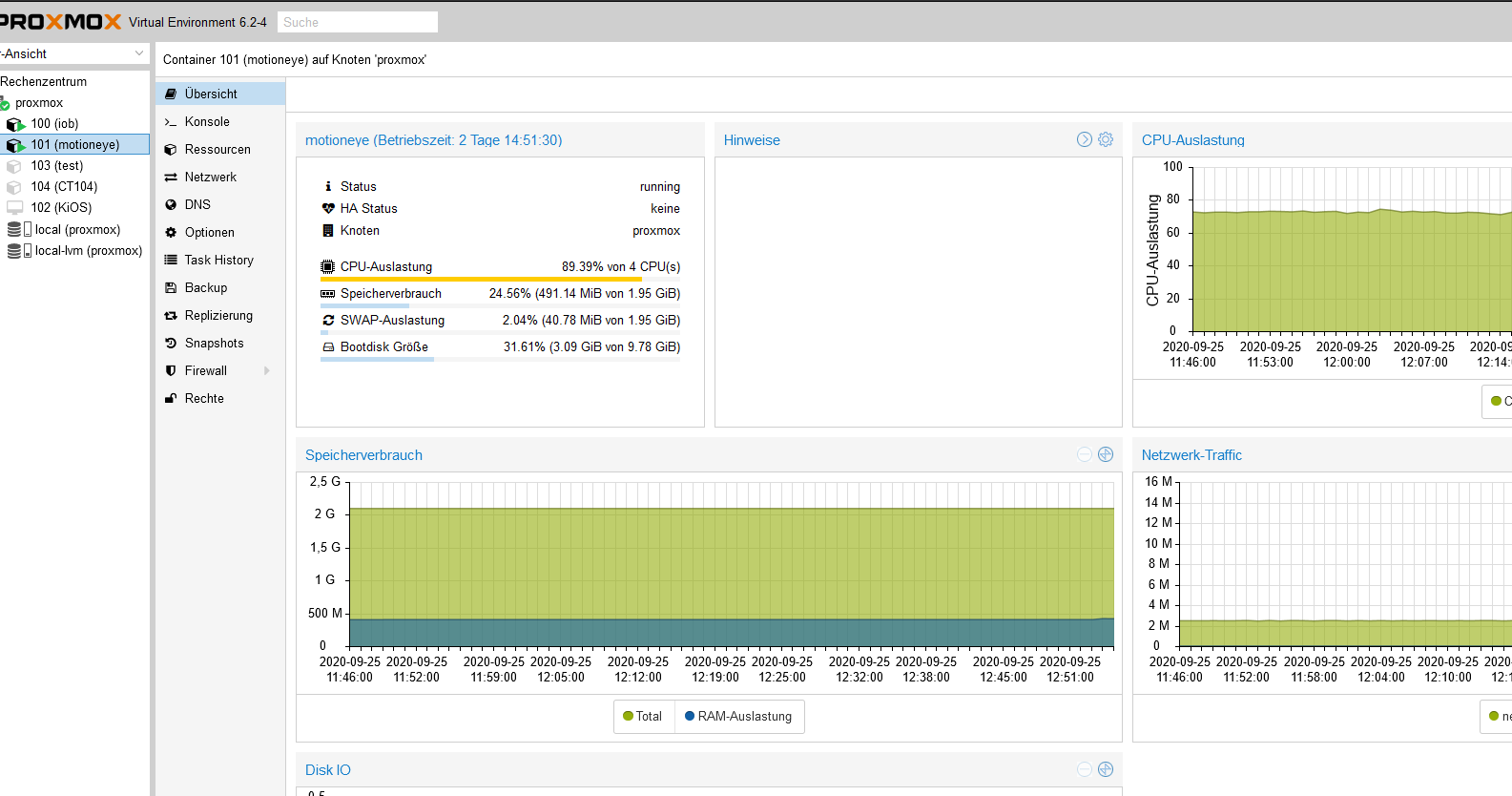Click the Snapshots history icon
1512x796 pixels.
click(171, 343)
